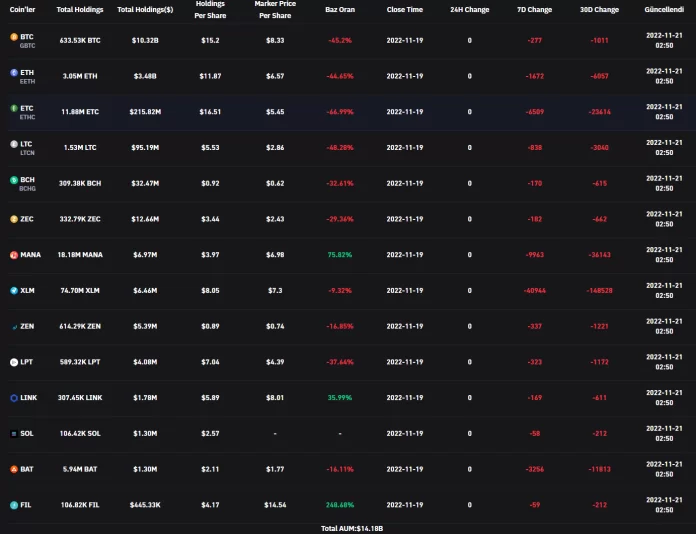Image resolution: width=696 pixels, height=534 pixels.
Task: Sort by Baz Oran column header
Action: [x=340, y=9]
